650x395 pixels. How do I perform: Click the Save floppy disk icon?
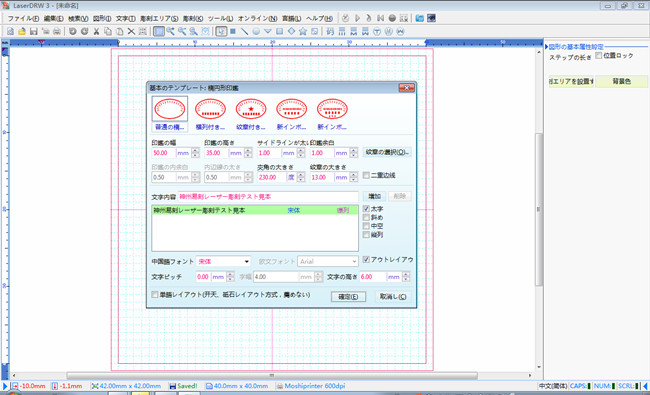pos(34,32)
